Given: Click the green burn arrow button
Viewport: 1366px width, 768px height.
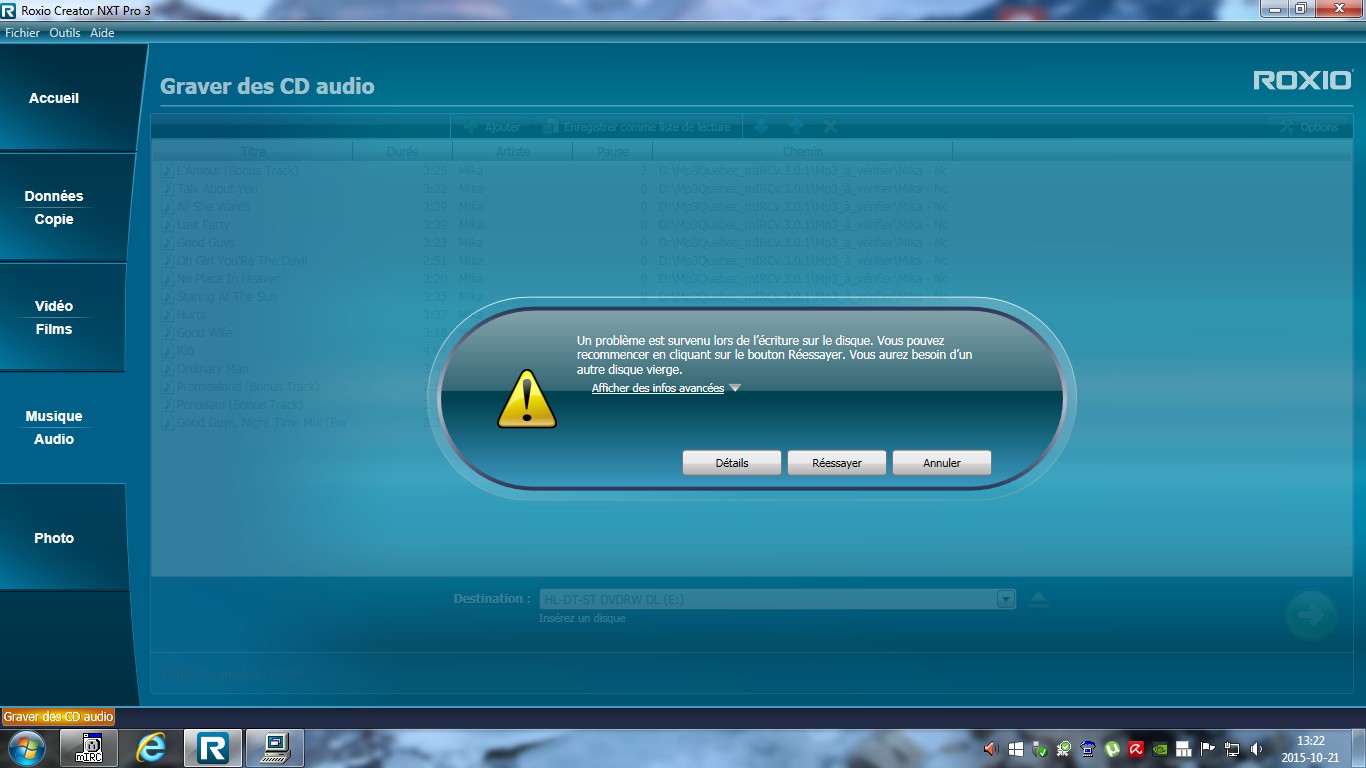Looking at the screenshot, I should pyautogui.click(x=1310, y=615).
